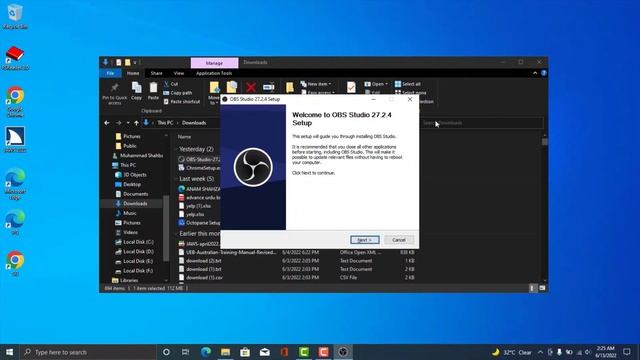Go back in File Explorer
Viewport: 640px width, 360px height.
tap(107, 123)
